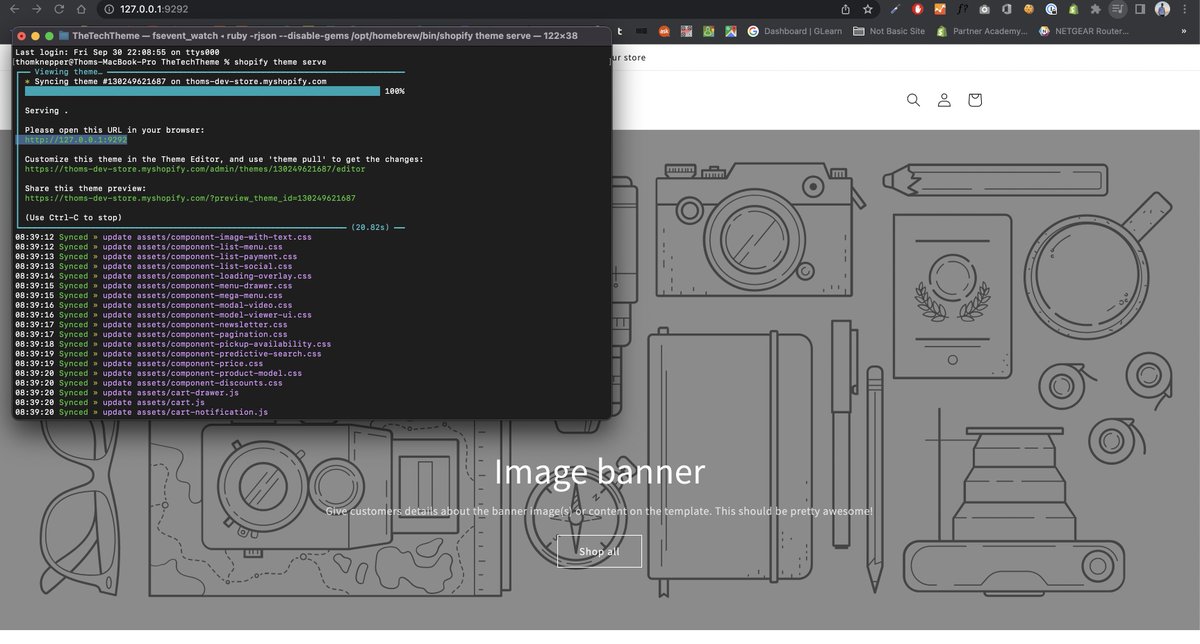Open the Extensions puzzle menu

pyautogui.click(x=1096, y=9)
